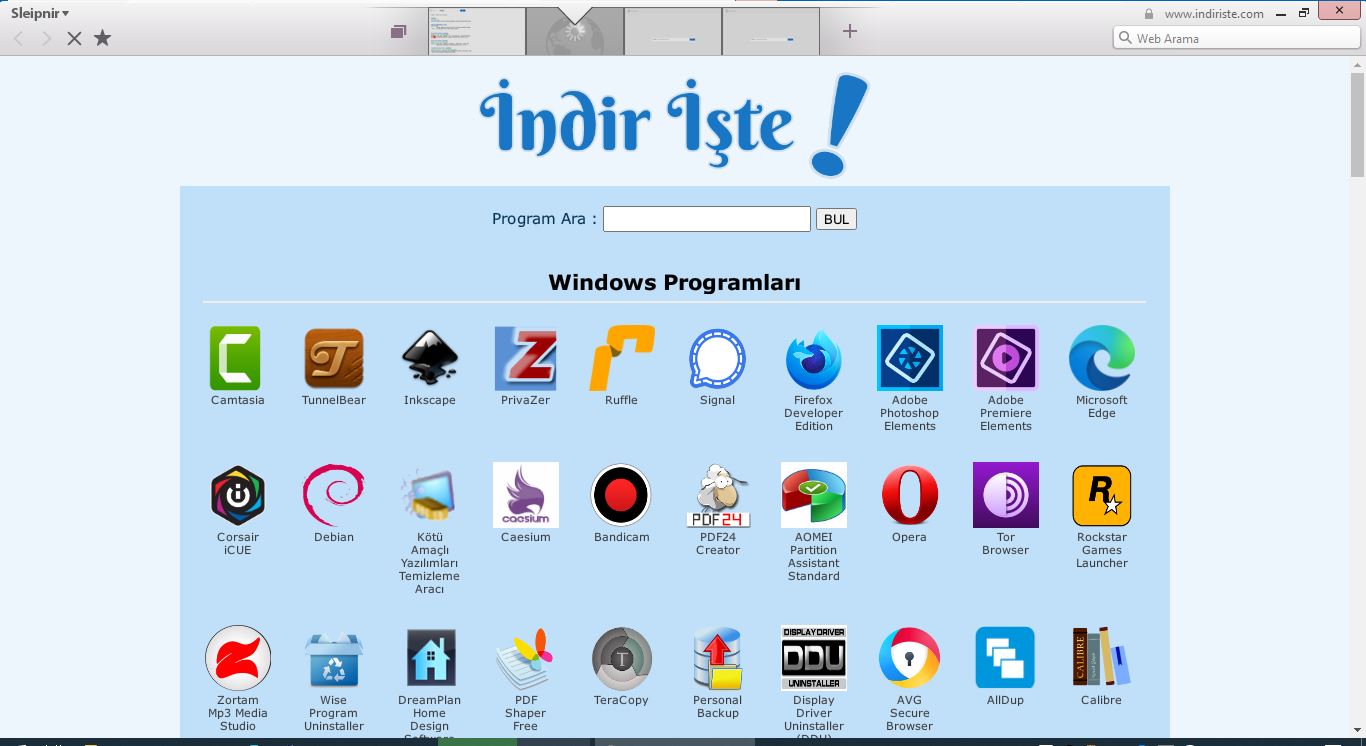Open Display Driver Uninstaller icon
The width and height of the screenshot is (1366, 746).
tap(814, 658)
